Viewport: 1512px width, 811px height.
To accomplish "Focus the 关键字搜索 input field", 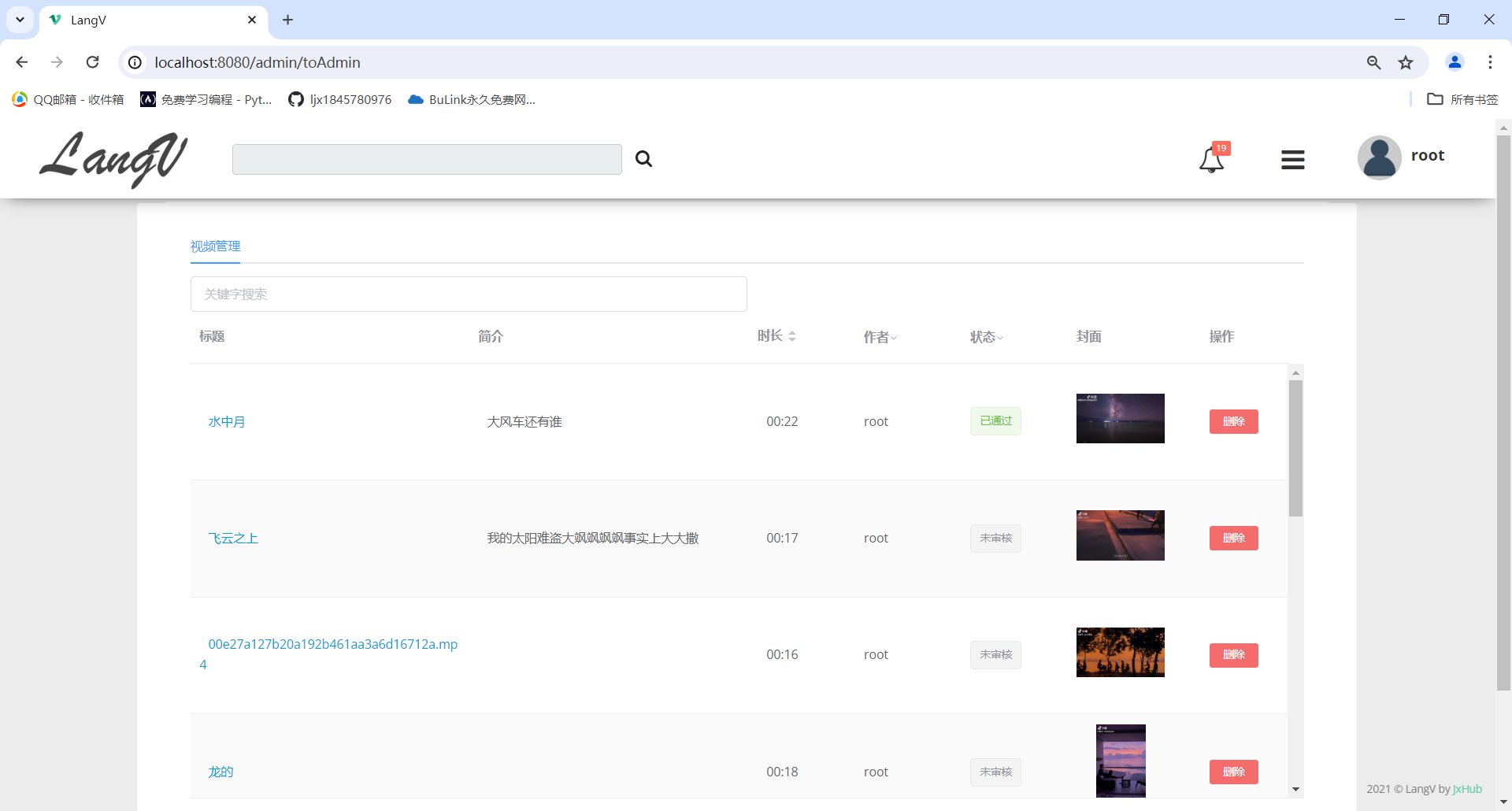I will click(469, 294).
